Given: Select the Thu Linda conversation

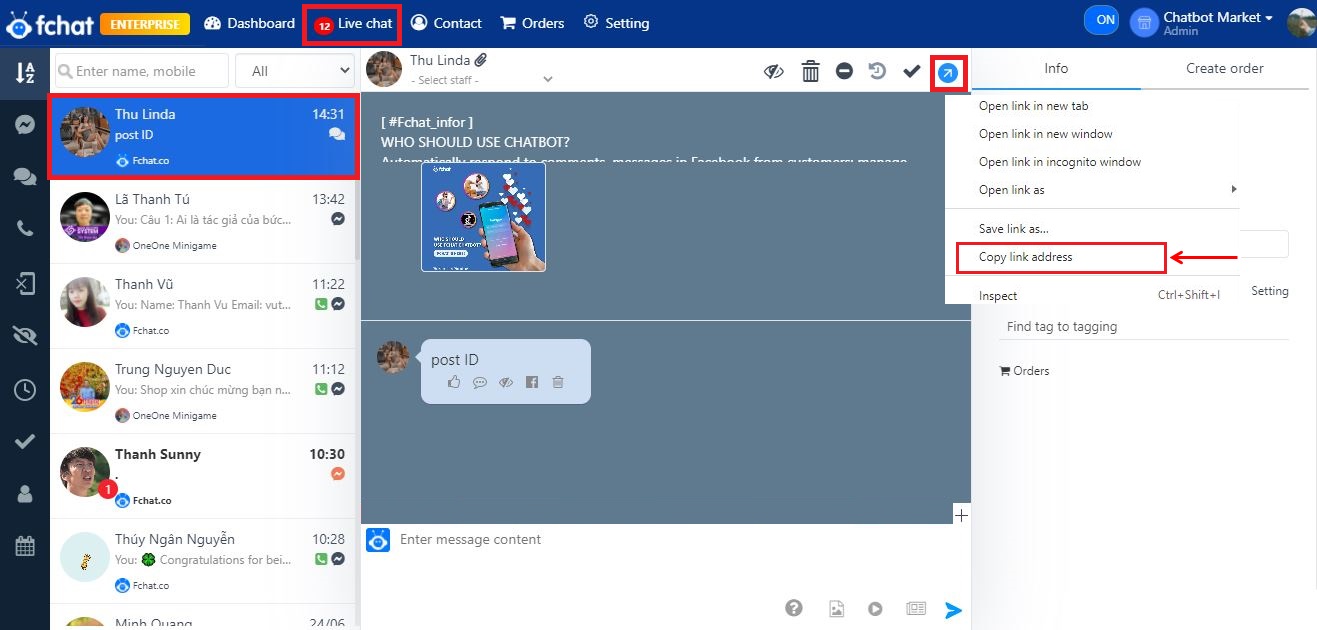Looking at the screenshot, I should pos(203,136).
